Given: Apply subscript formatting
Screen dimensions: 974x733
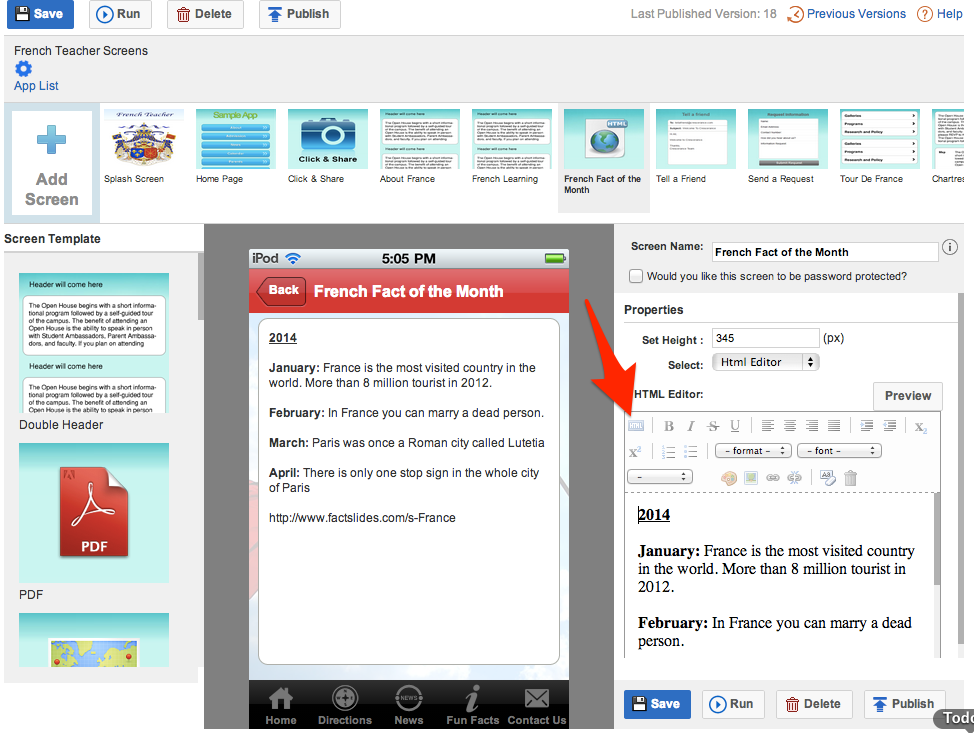Looking at the screenshot, I should point(921,427).
